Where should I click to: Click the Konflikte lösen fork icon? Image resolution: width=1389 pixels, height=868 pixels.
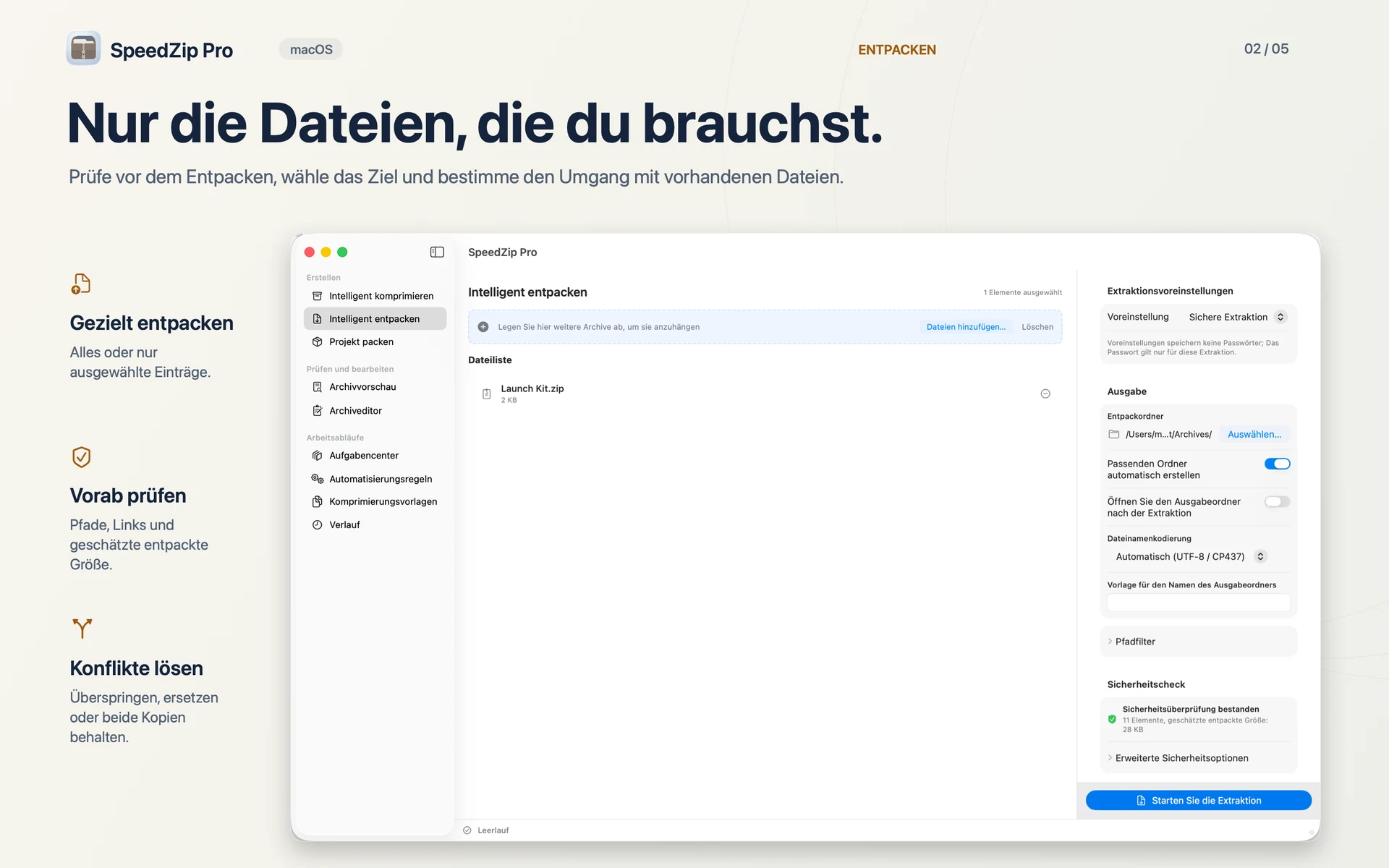pyautogui.click(x=82, y=628)
